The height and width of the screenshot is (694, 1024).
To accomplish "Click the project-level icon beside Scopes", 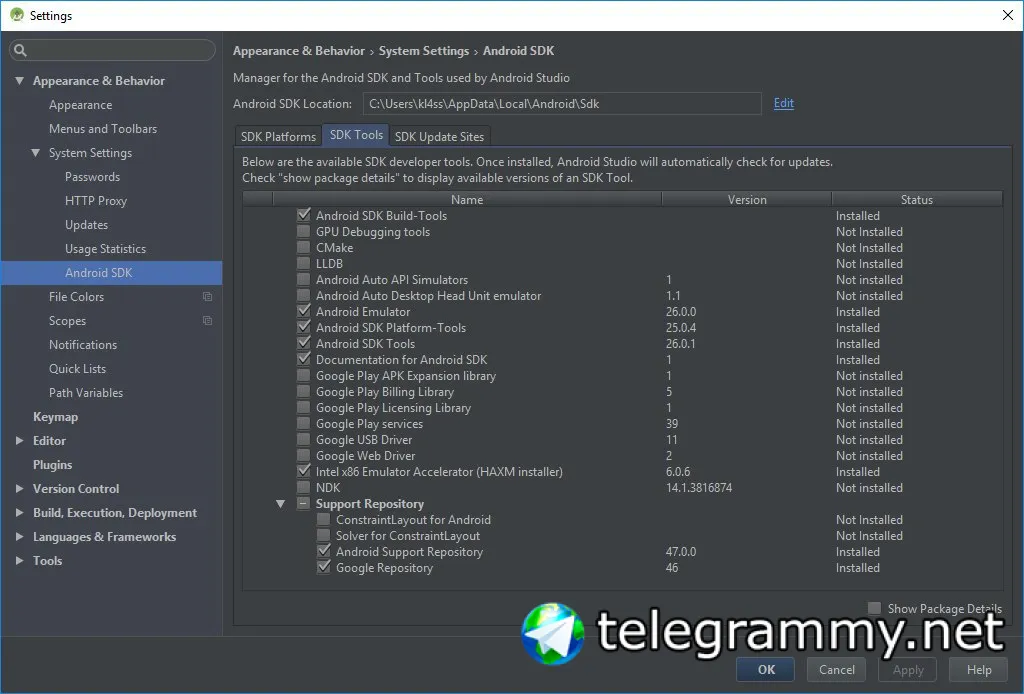I will [x=208, y=321].
